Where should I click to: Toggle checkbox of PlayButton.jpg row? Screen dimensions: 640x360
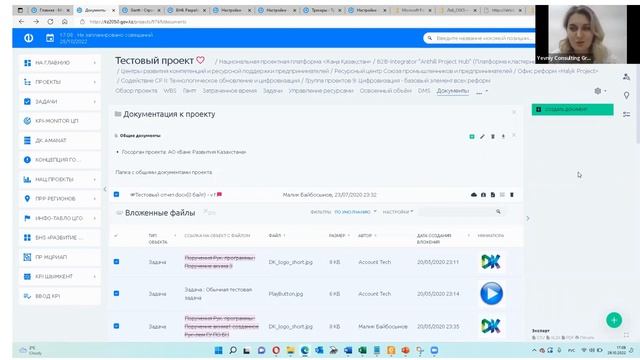(x=116, y=293)
